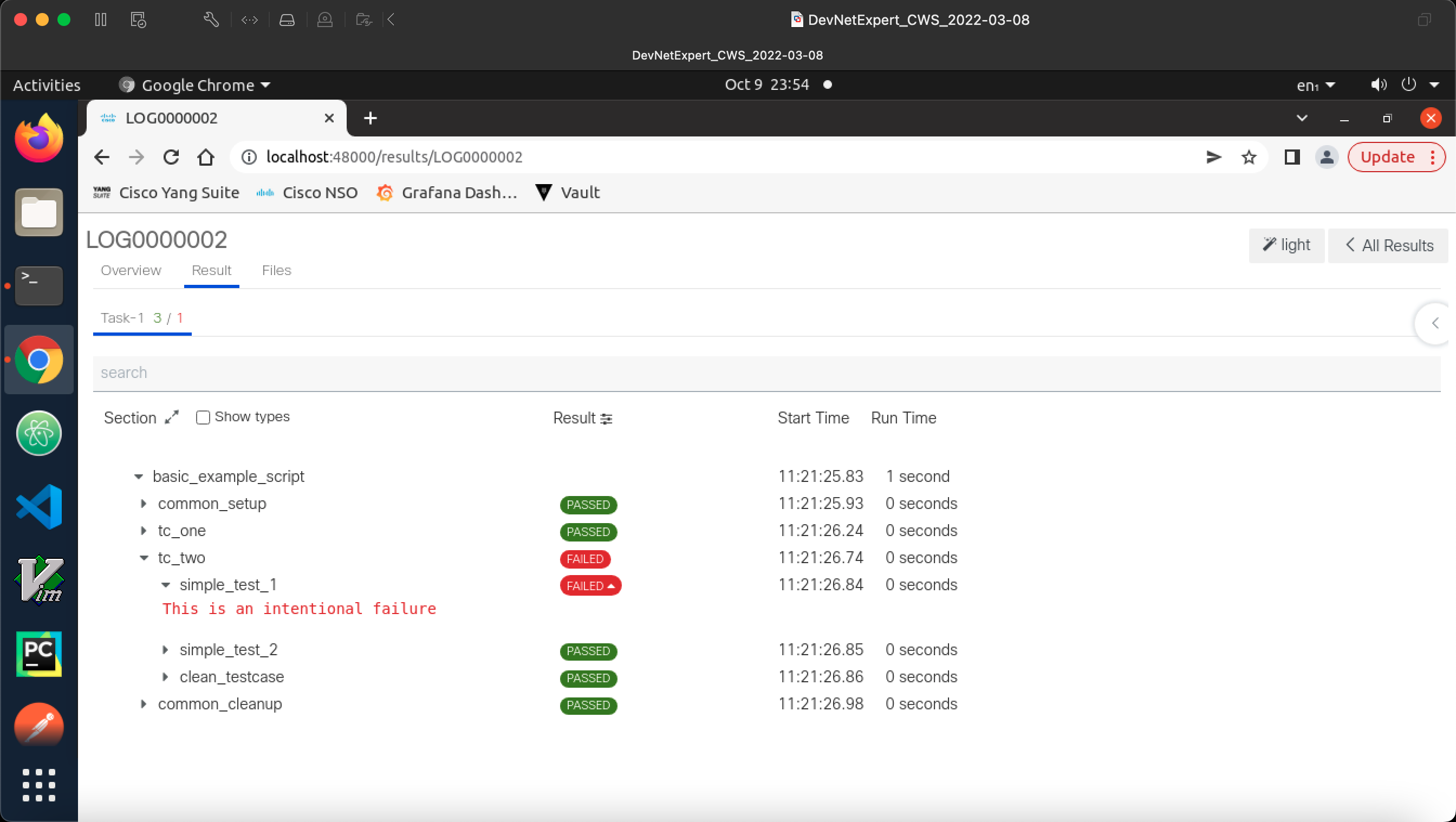
Task: Click the search input field
Action: [766, 373]
